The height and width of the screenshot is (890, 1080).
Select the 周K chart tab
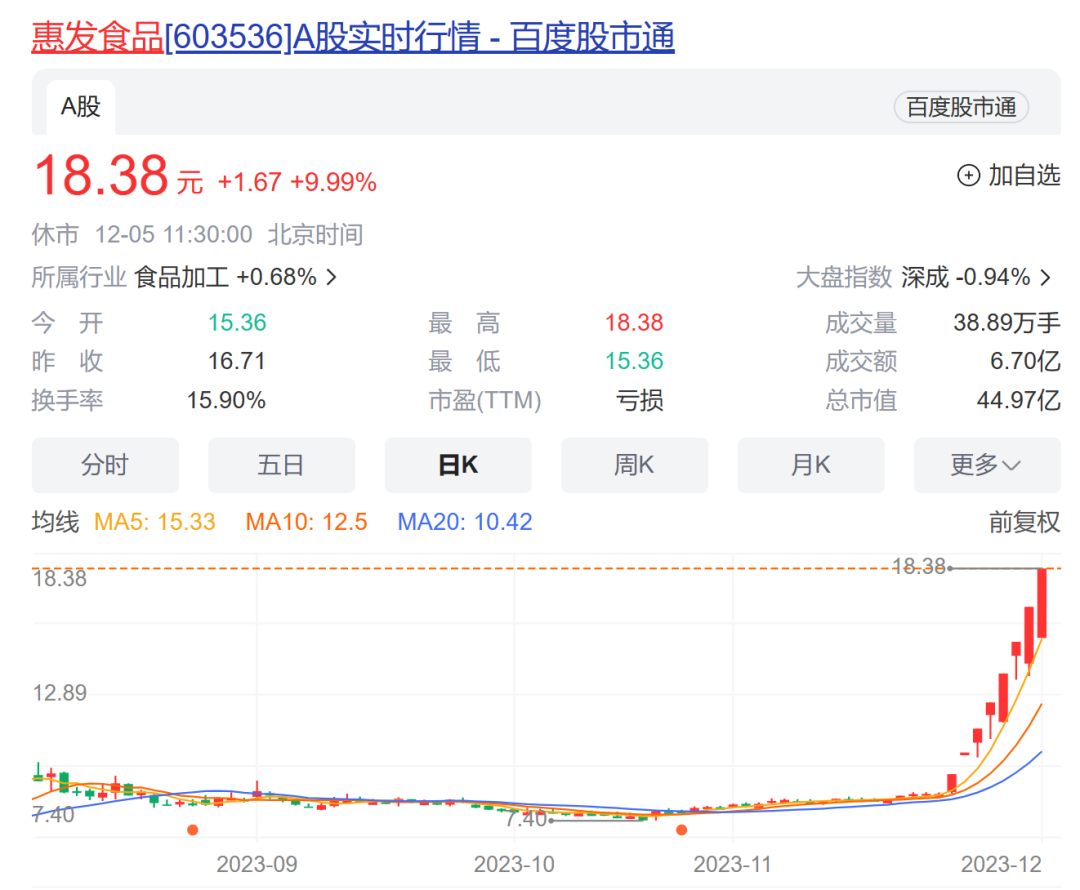tap(634, 465)
